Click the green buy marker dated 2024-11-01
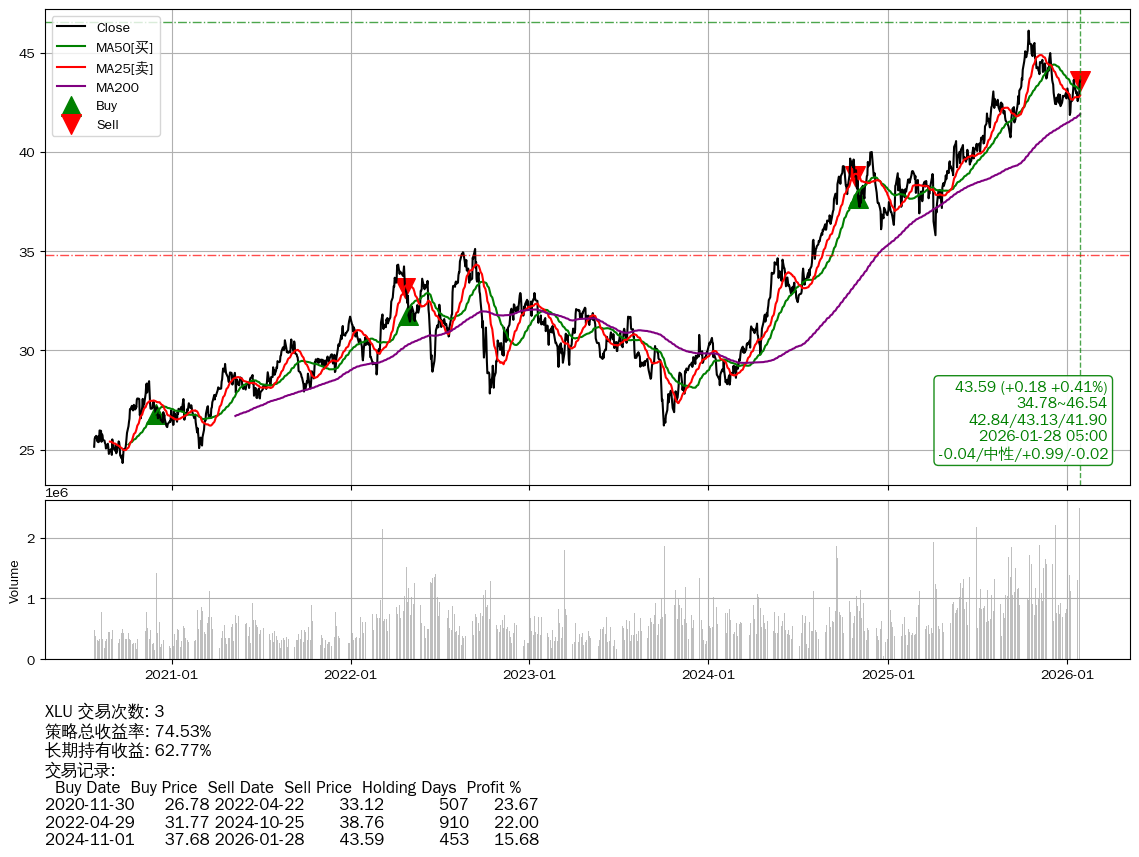1139x857 pixels. 858,198
